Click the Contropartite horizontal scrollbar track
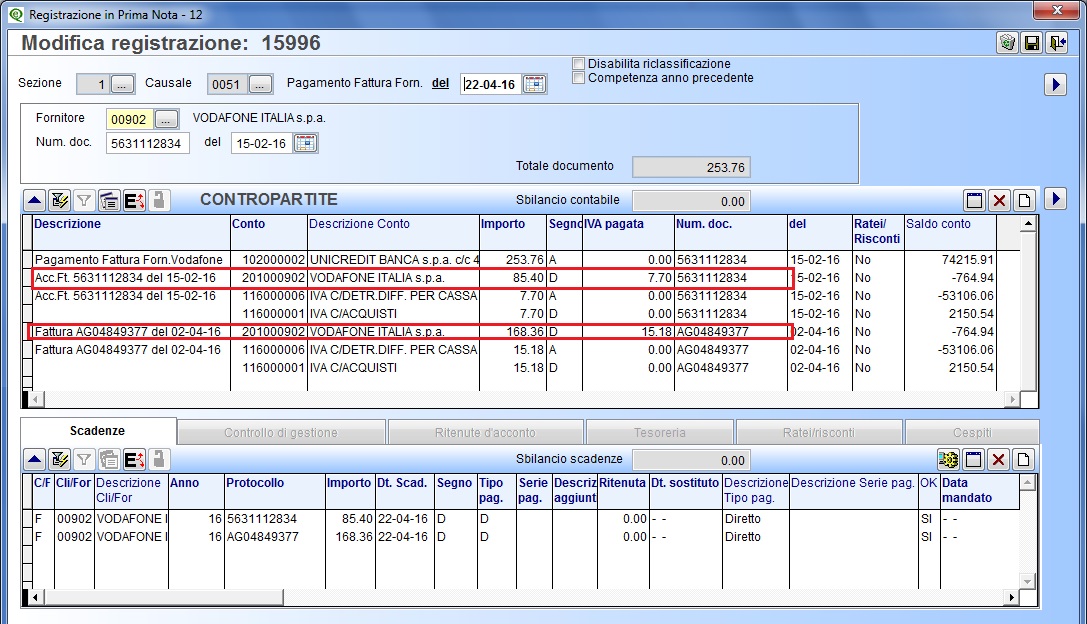Viewport: 1087px width, 624px height. 523,399
